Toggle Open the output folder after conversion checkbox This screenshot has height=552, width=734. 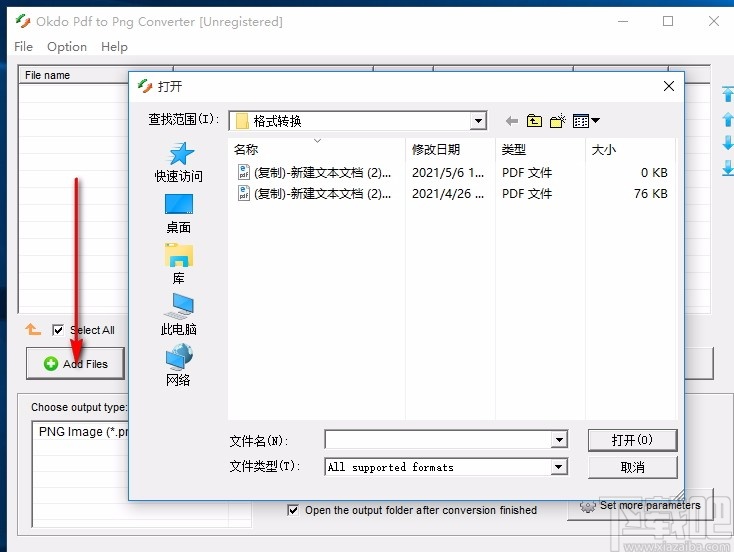point(293,510)
